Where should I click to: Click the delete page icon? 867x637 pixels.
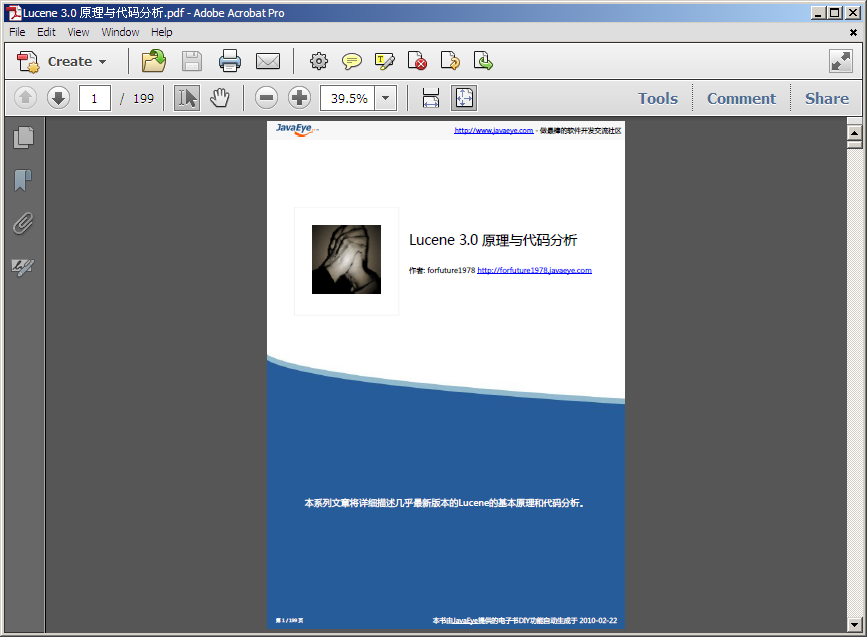(x=417, y=61)
